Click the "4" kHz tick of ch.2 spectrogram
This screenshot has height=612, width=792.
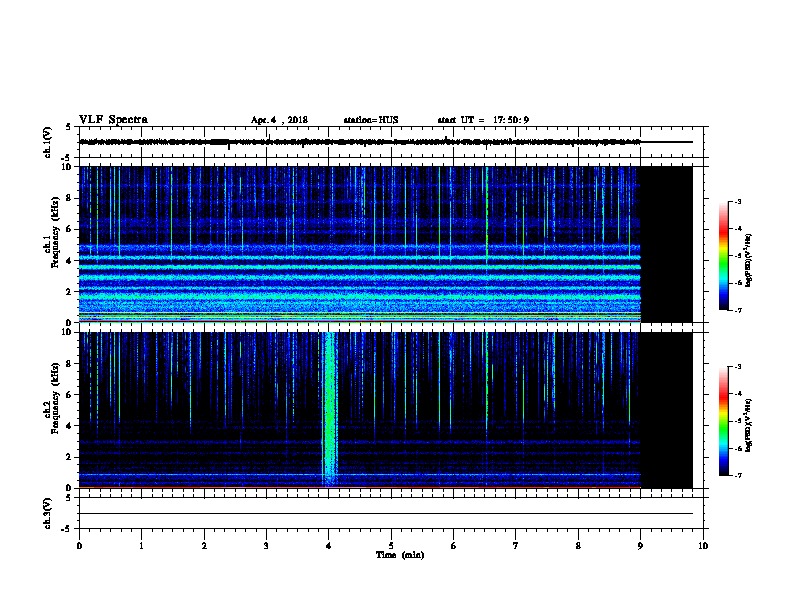tap(70, 426)
